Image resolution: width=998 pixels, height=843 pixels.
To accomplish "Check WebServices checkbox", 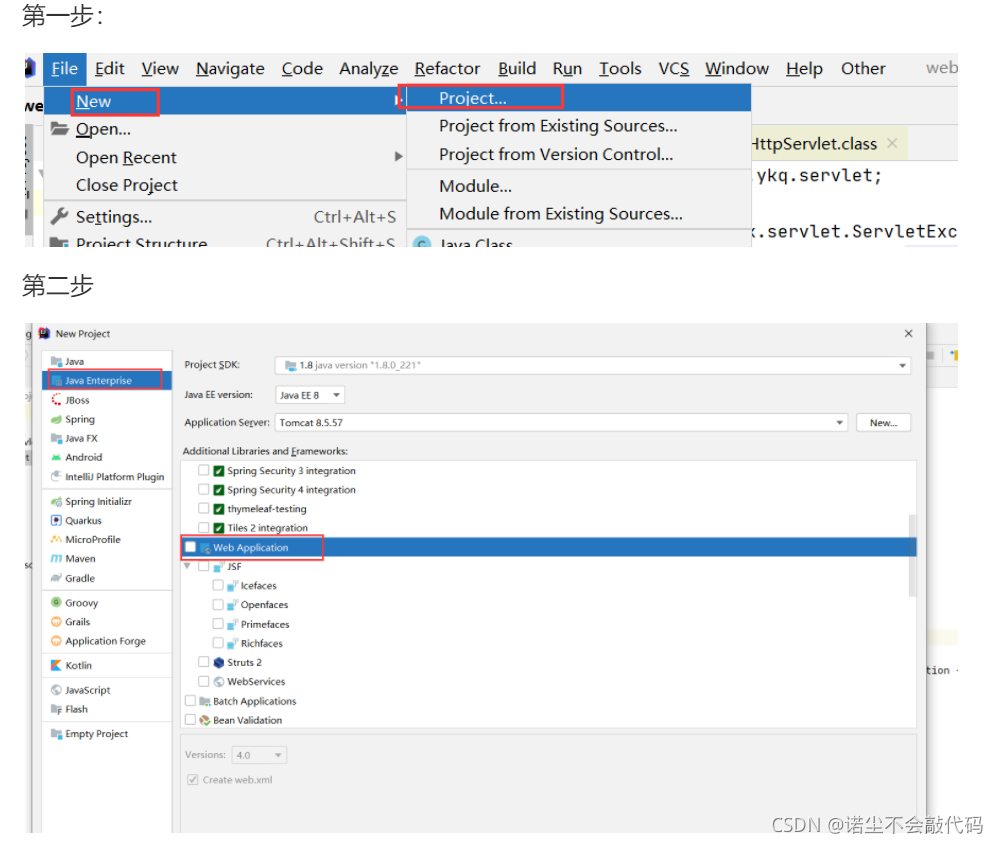I will 204,681.
